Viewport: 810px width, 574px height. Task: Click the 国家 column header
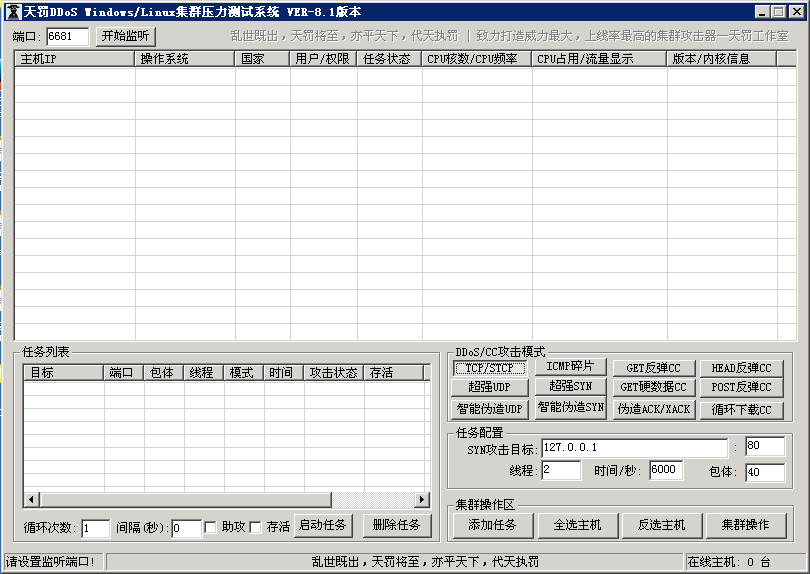(x=262, y=59)
